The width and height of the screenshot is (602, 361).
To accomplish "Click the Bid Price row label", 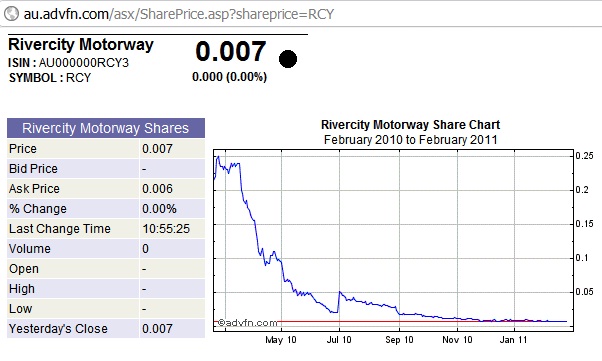I will [33, 169].
